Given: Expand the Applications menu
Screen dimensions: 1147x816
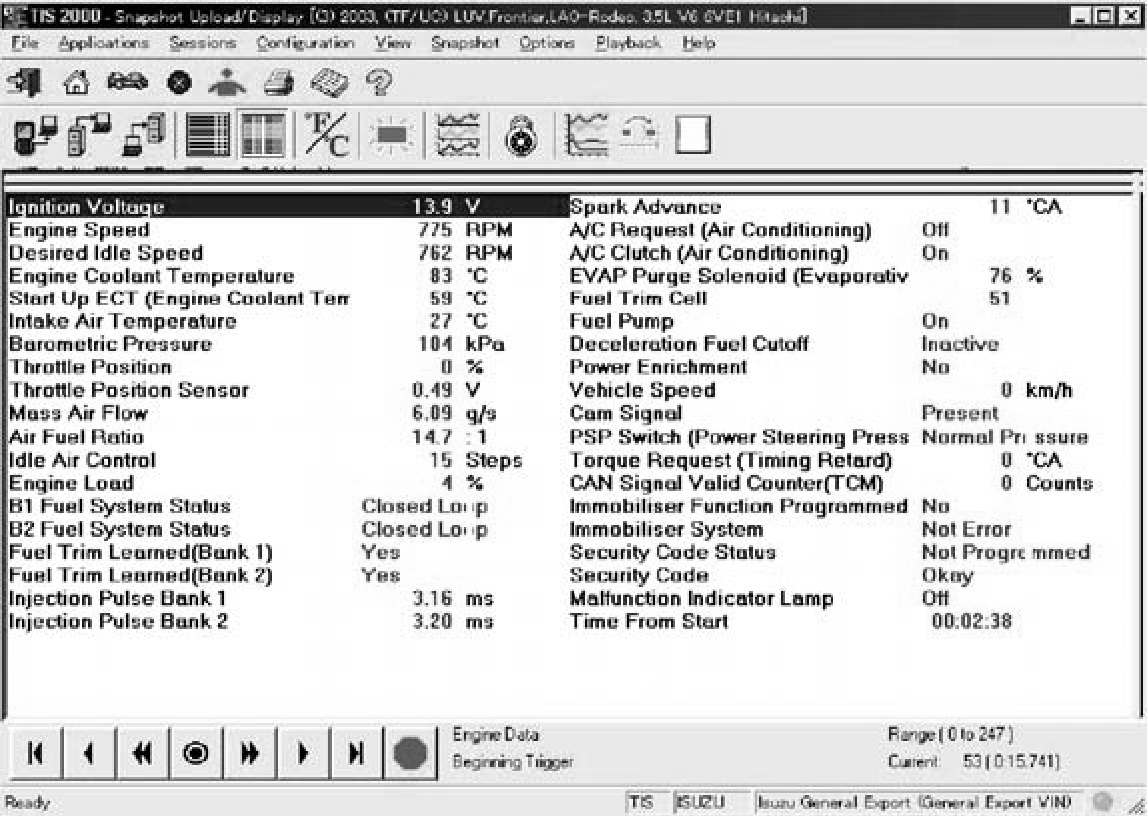Looking at the screenshot, I should [103, 44].
